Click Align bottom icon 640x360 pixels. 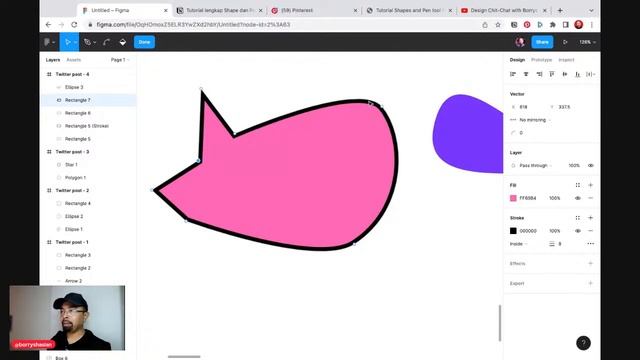point(578,74)
